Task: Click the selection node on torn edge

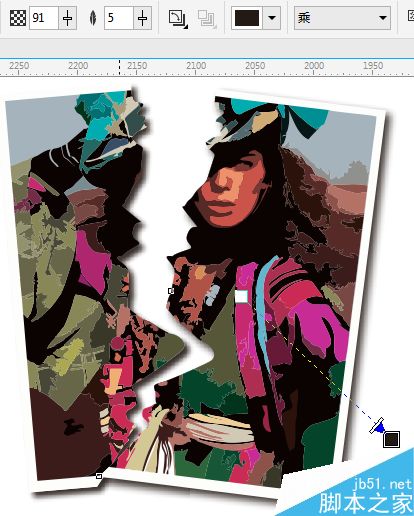Action: 171,291
